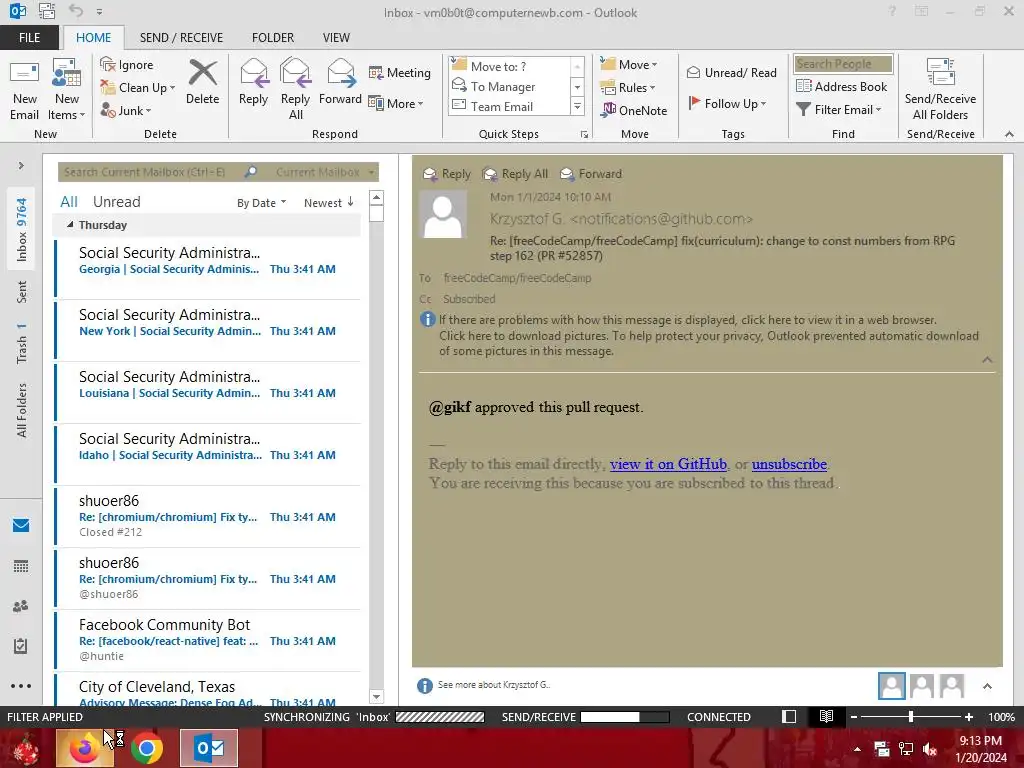Show only Unread messages

click(x=116, y=202)
